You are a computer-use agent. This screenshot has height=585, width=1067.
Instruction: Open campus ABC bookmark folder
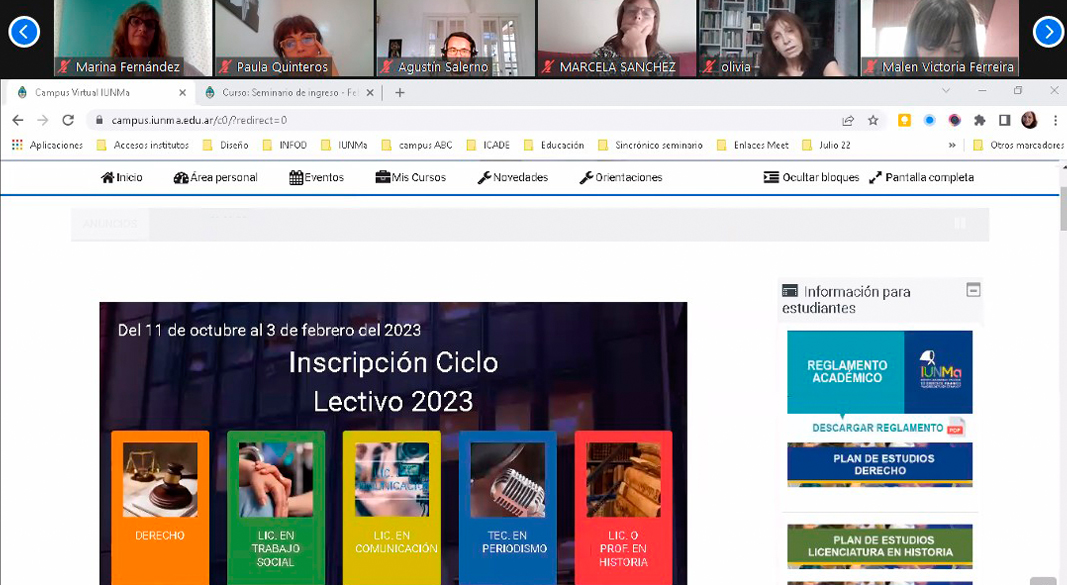(x=417, y=145)
